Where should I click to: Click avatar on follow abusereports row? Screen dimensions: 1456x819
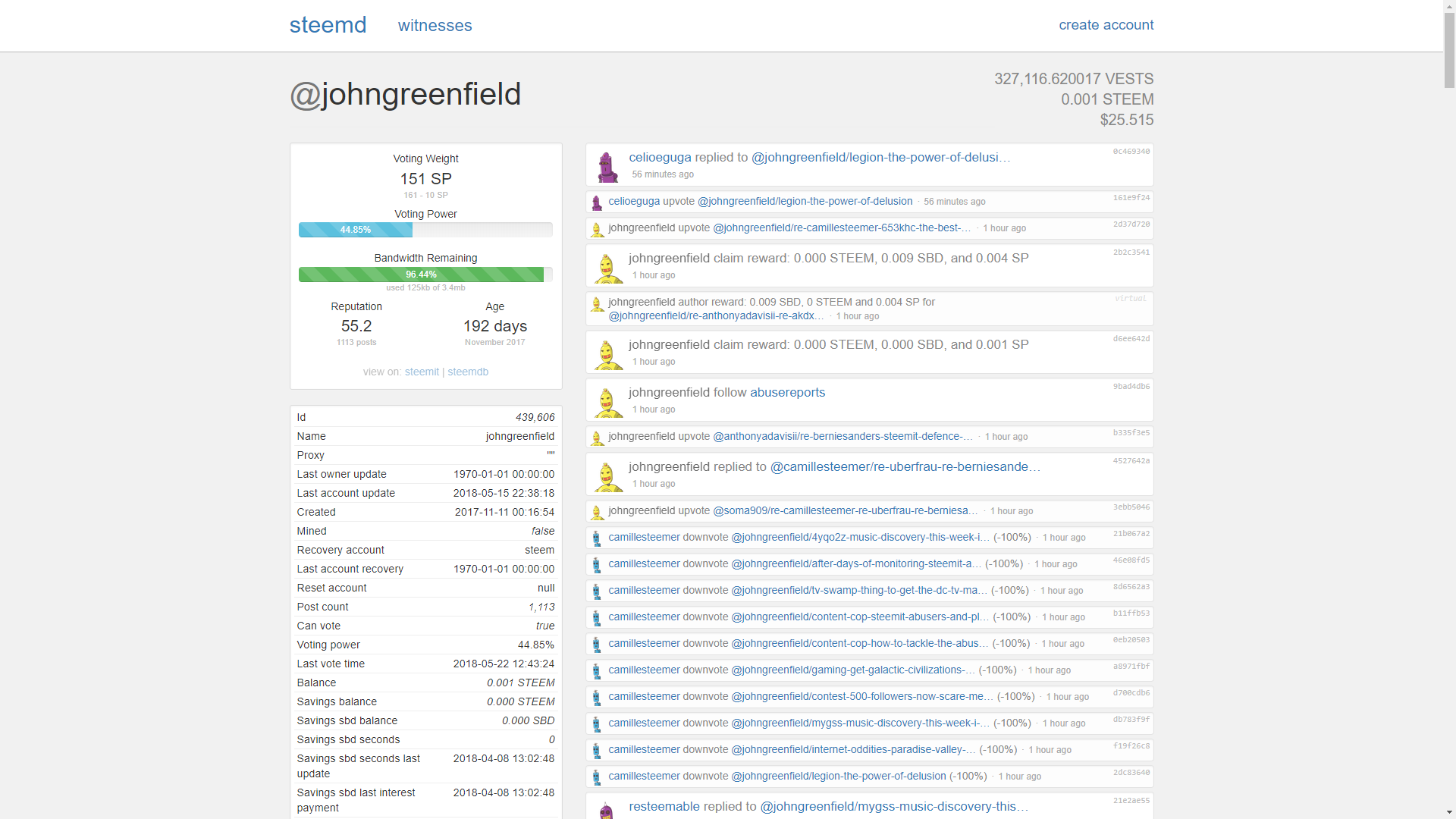click(607, 402)
